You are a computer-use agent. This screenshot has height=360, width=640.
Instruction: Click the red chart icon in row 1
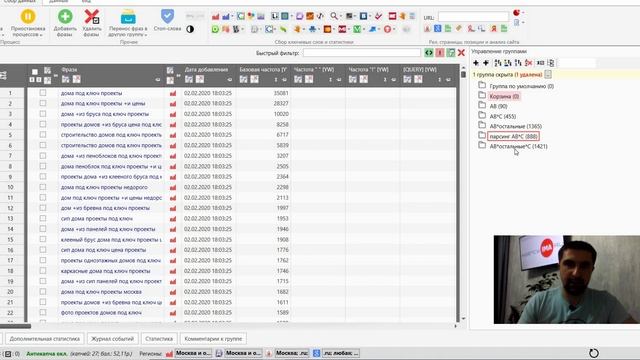173,93
